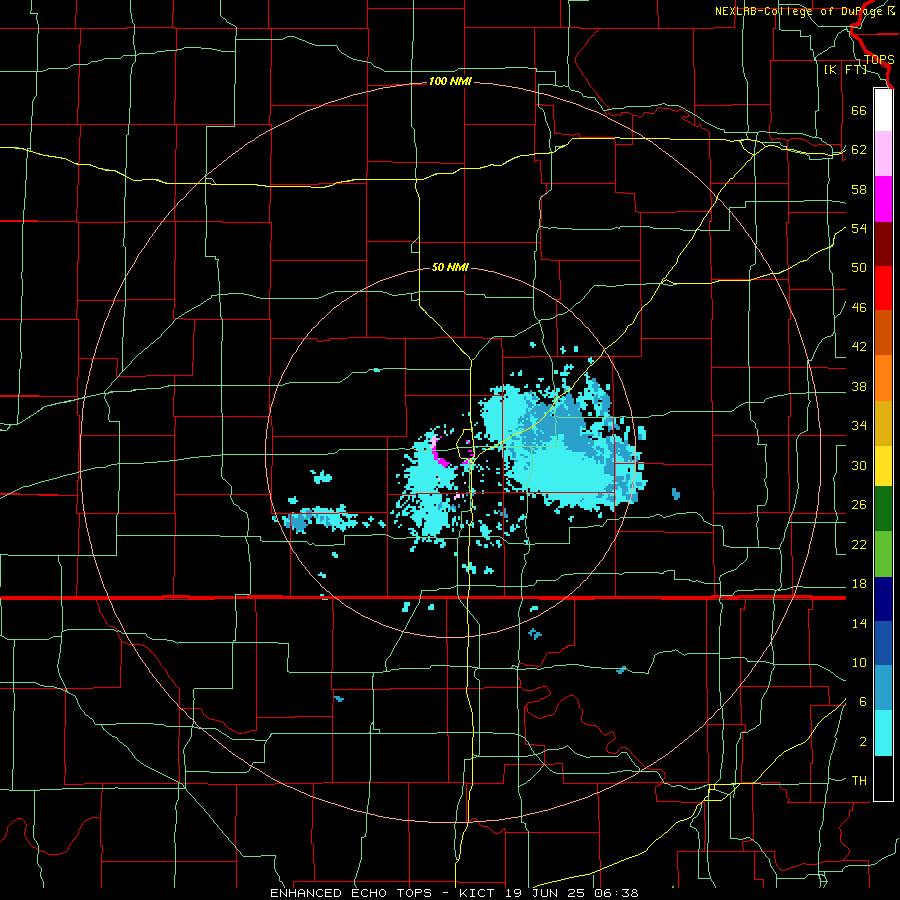The width and height of the screenshot is (900, 900).
Task: Click the light green legend swatch
Action: point(883,554)
